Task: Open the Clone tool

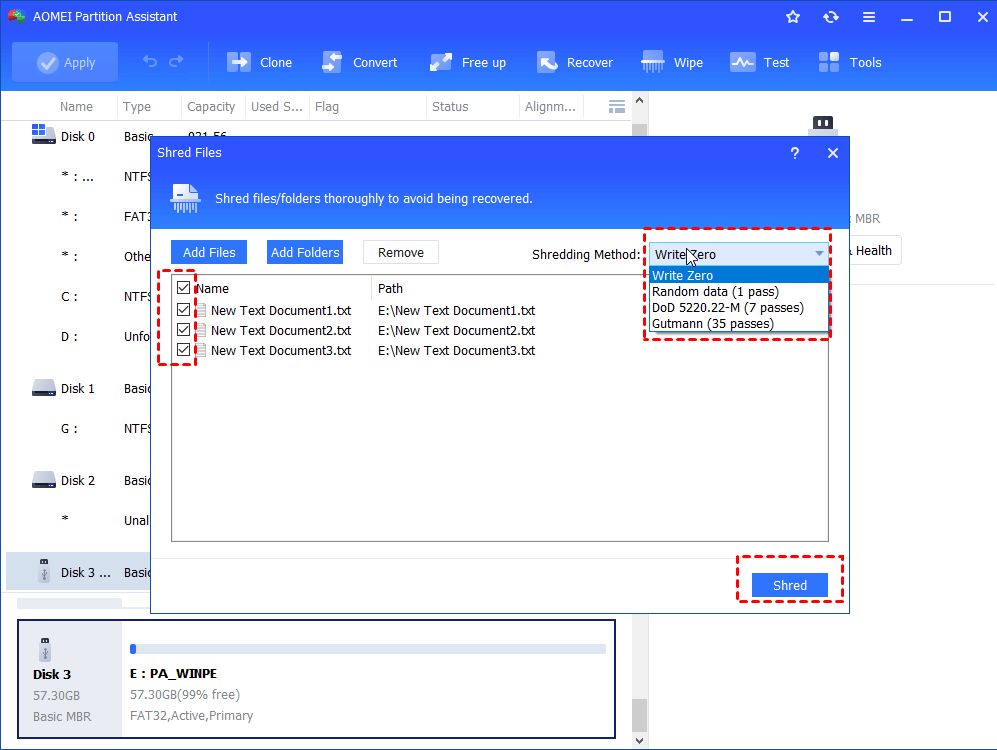Action: (259, 62)
